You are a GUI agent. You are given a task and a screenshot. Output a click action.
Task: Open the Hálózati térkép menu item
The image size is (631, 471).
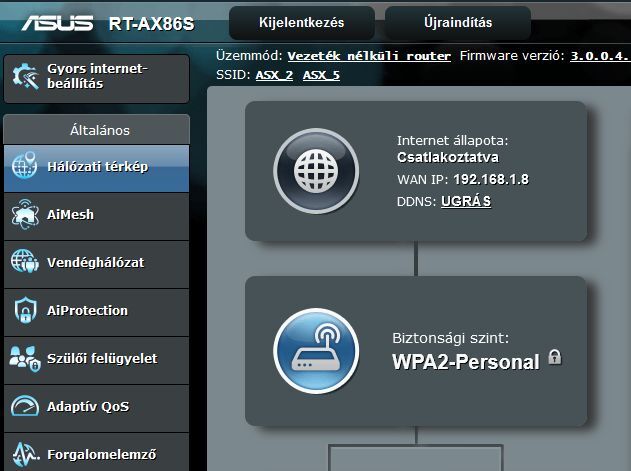point(96,169)
